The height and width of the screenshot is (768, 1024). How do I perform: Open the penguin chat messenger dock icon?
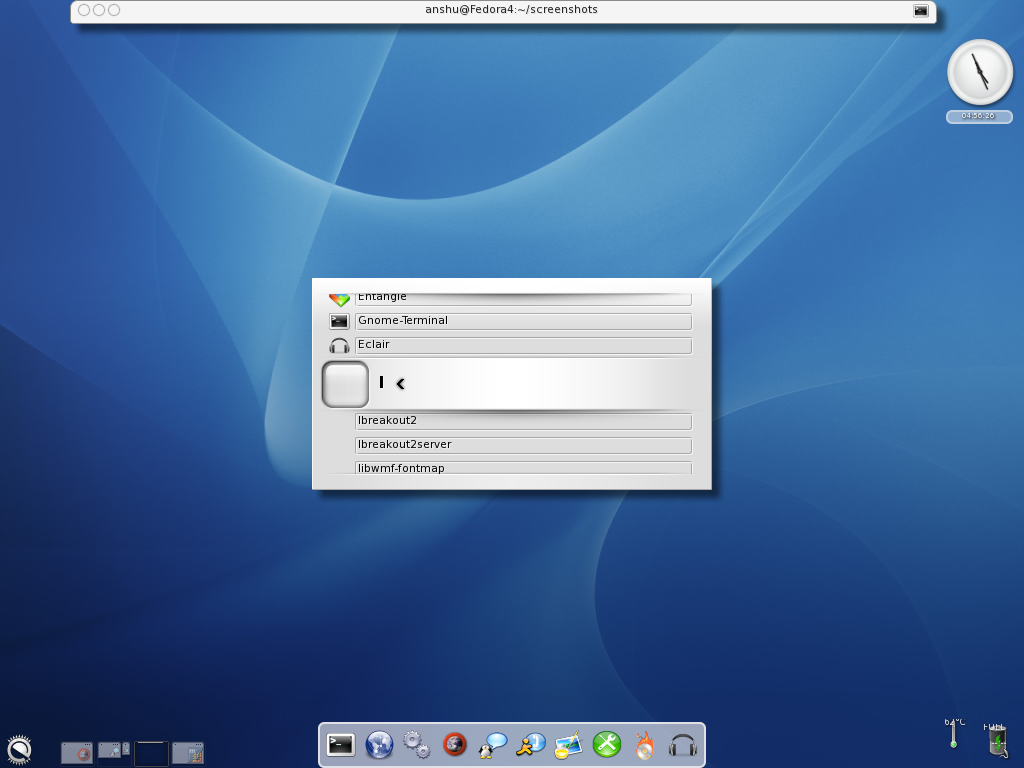[x=492, y=744]
